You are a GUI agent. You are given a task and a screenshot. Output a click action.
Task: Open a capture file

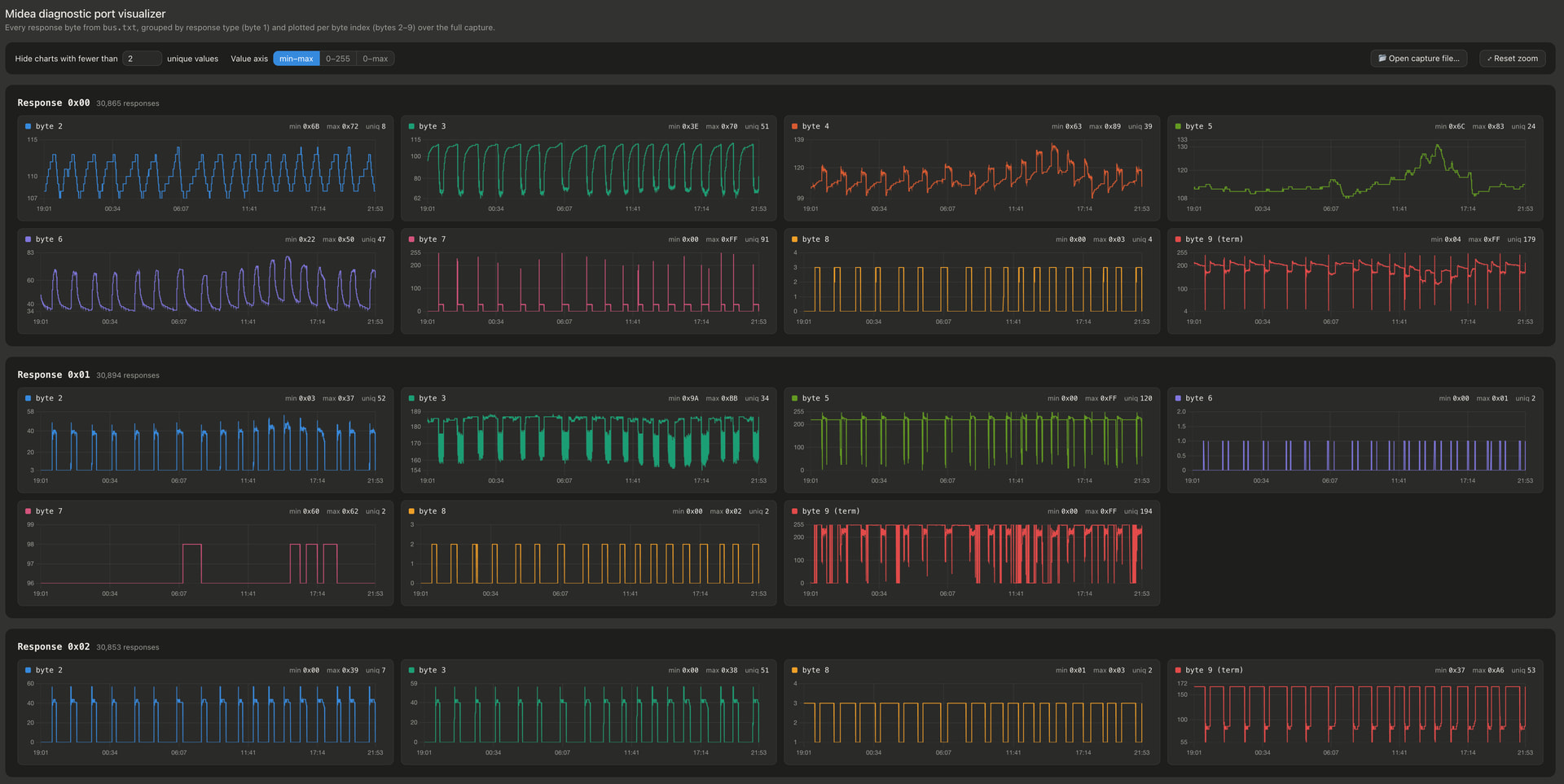click(1419, 59)
